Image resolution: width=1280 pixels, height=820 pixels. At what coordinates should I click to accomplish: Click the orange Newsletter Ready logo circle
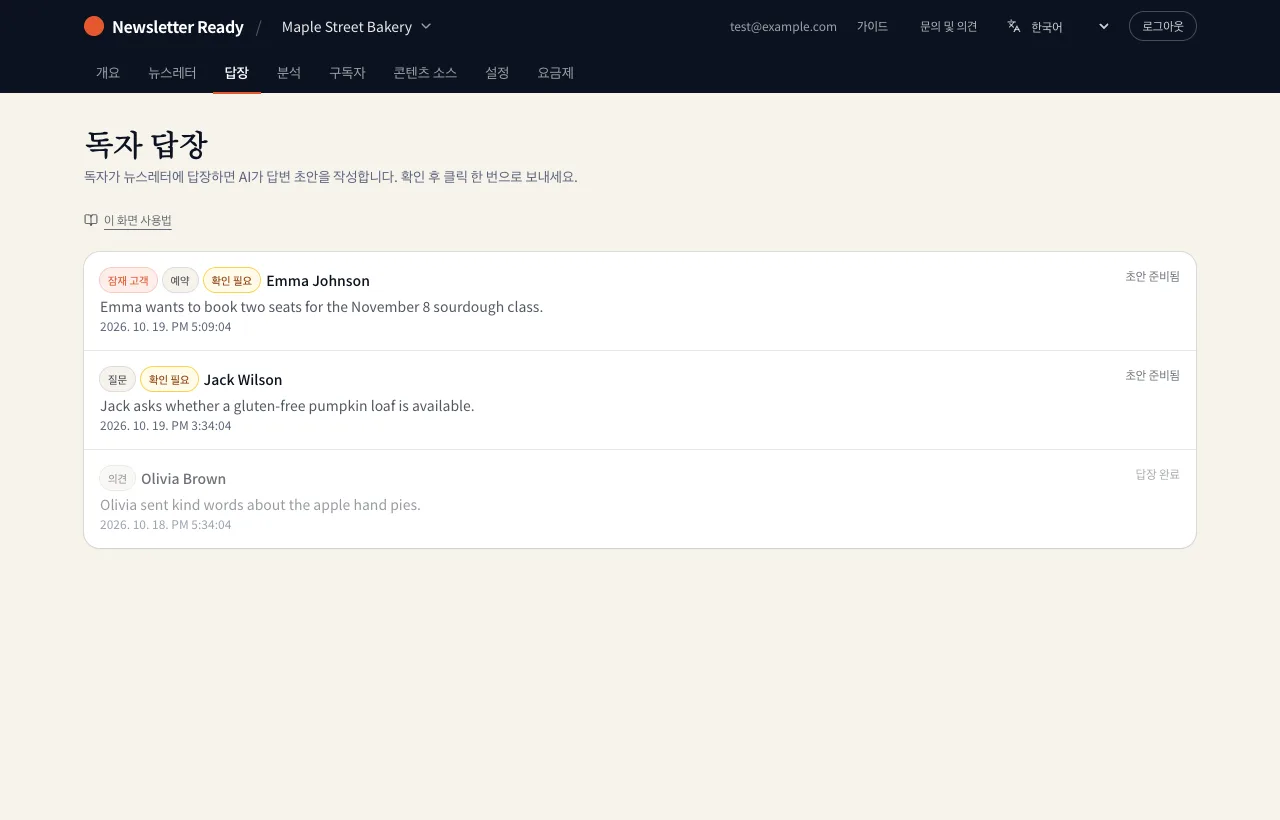tap(94, 26)
